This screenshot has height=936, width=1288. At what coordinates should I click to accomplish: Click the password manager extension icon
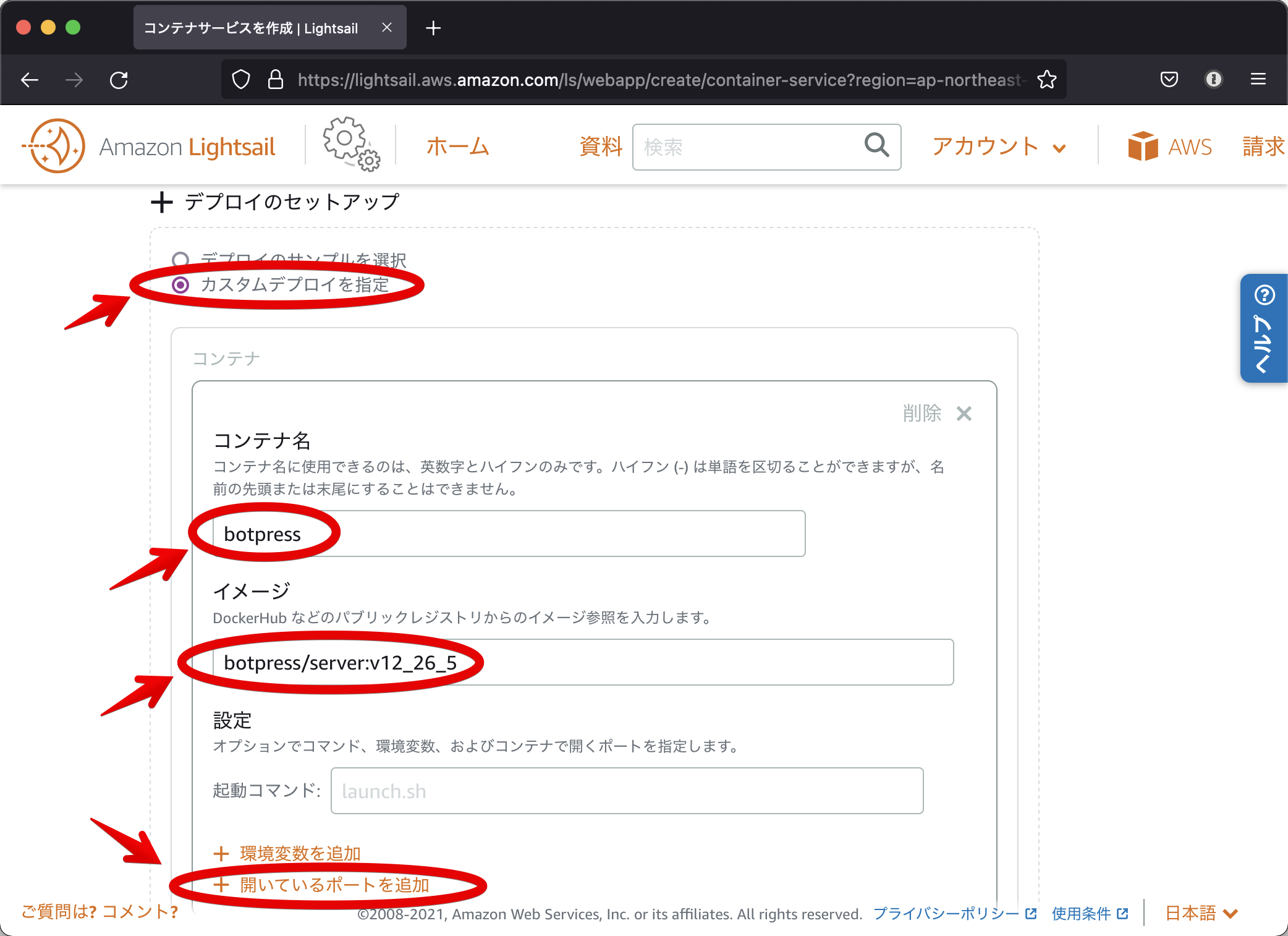(x=1214, y=79)
